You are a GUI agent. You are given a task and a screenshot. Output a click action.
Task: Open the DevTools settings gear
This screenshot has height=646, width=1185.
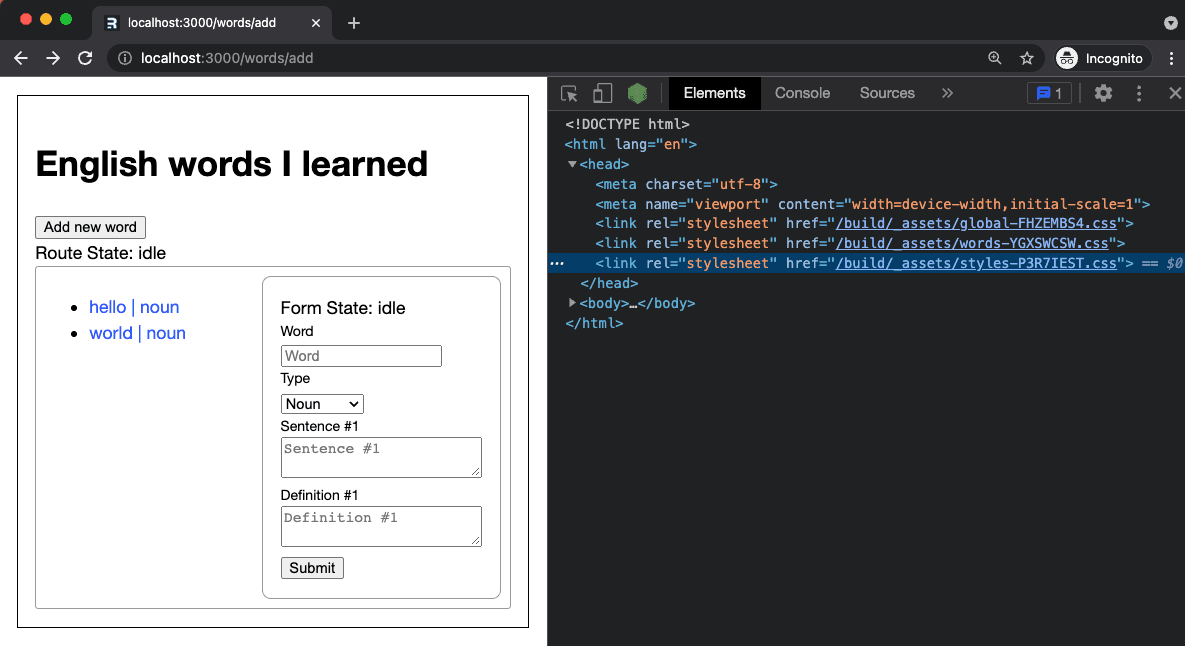[x=1102, y=92]
